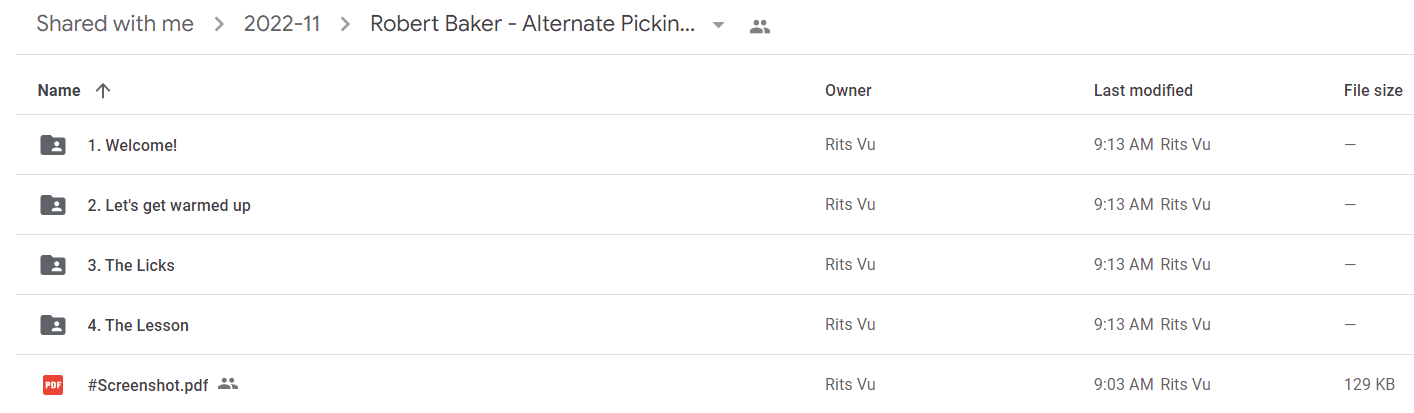Select the 4. The Lesson folder name
The width and height of the screenshot is (1414, 413).
[x=138, y=325]
